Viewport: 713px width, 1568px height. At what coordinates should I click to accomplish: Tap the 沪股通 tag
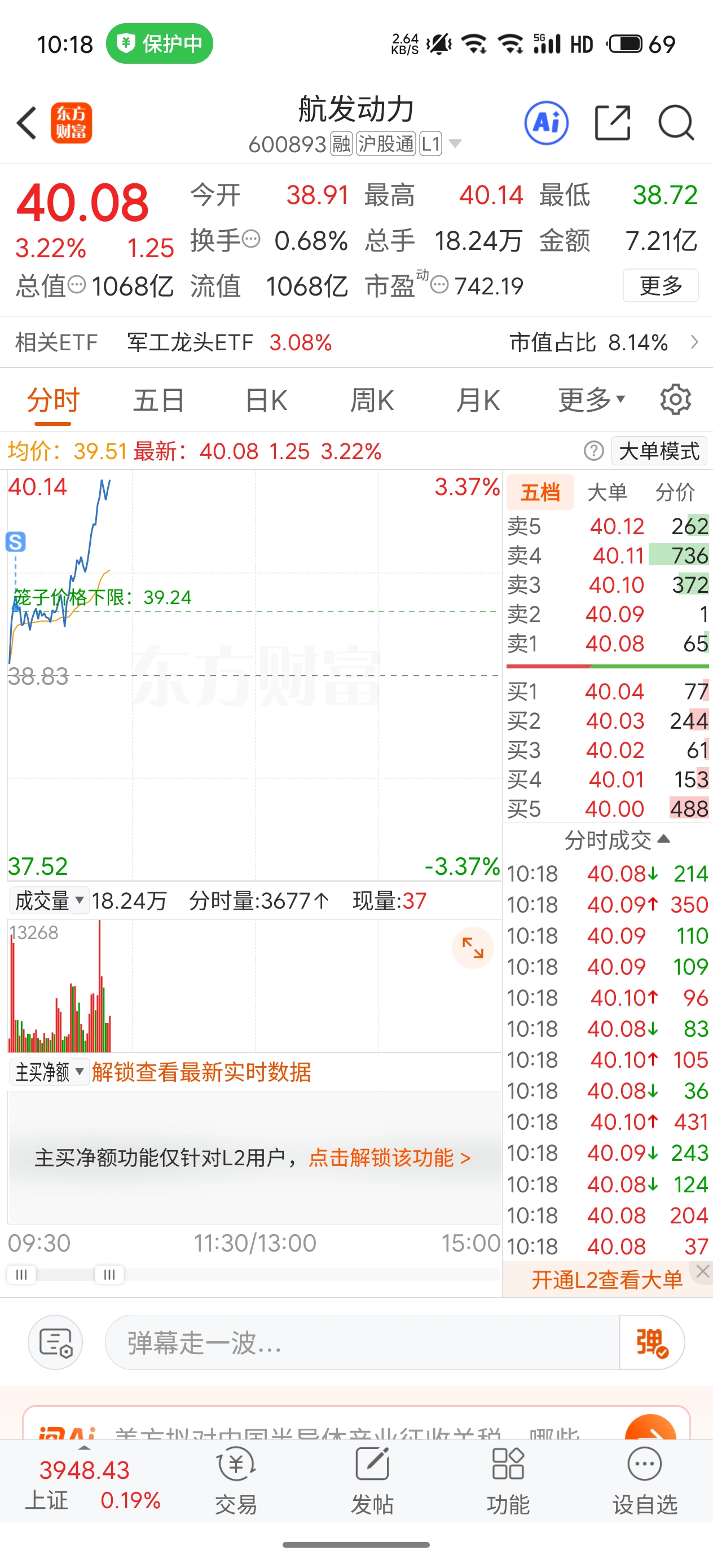386,144
